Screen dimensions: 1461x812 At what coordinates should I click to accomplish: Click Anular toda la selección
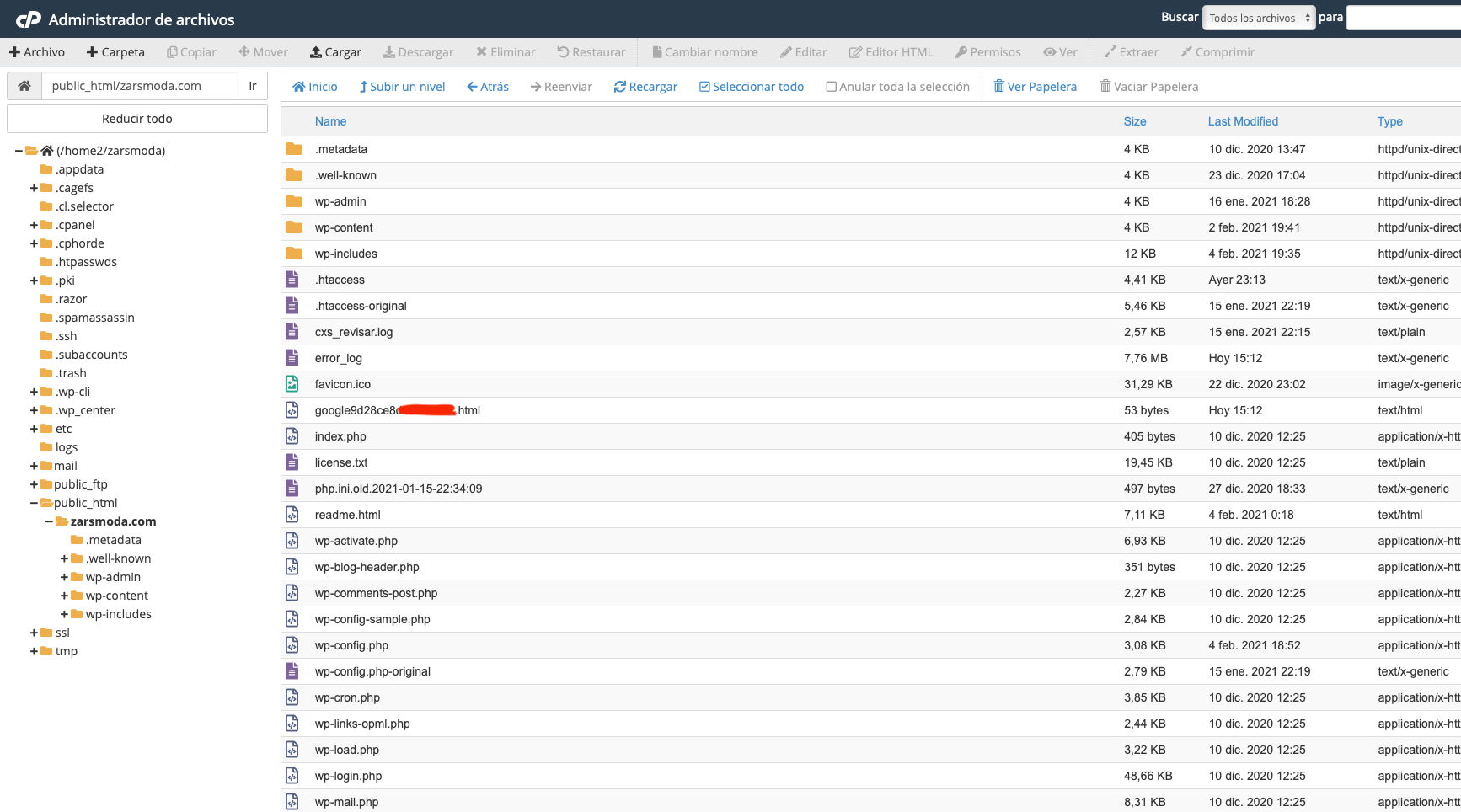tap(898, 87)
